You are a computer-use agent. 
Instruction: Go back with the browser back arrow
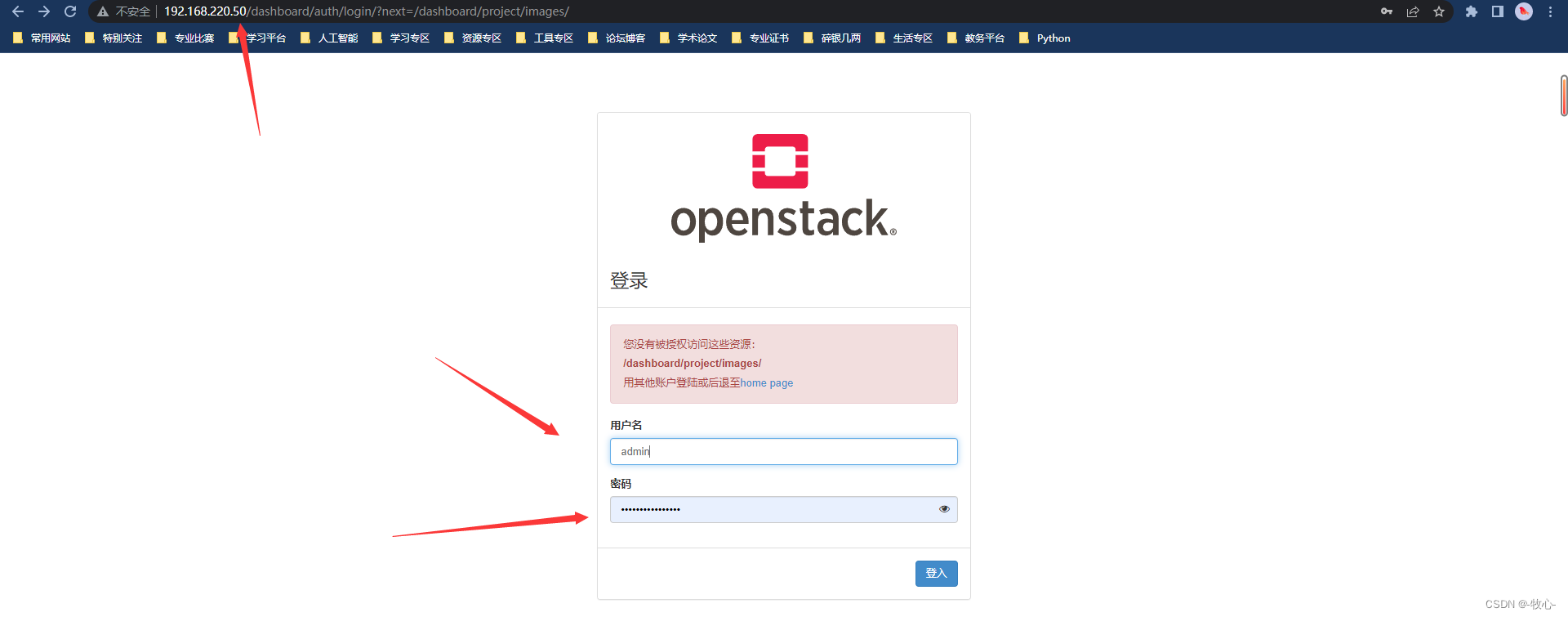18,11
